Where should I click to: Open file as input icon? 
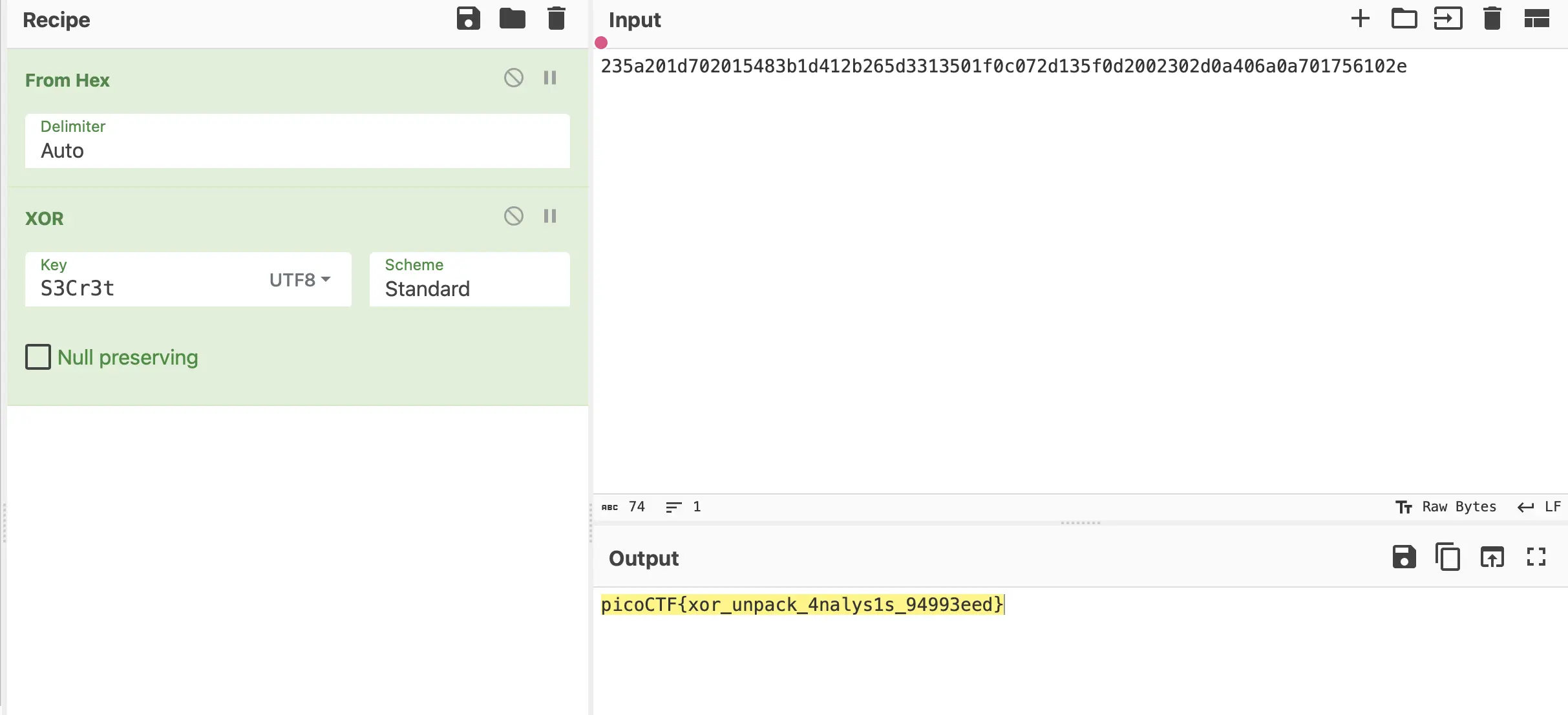[1448, 19]
